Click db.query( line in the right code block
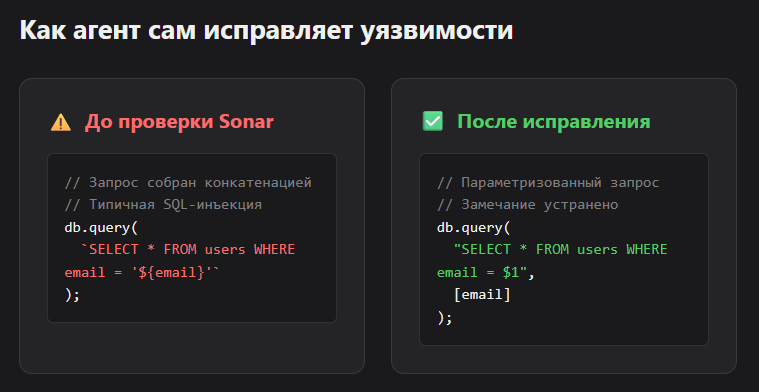The height and width of the screenshot is (392, 759). (x=474, y=227)
